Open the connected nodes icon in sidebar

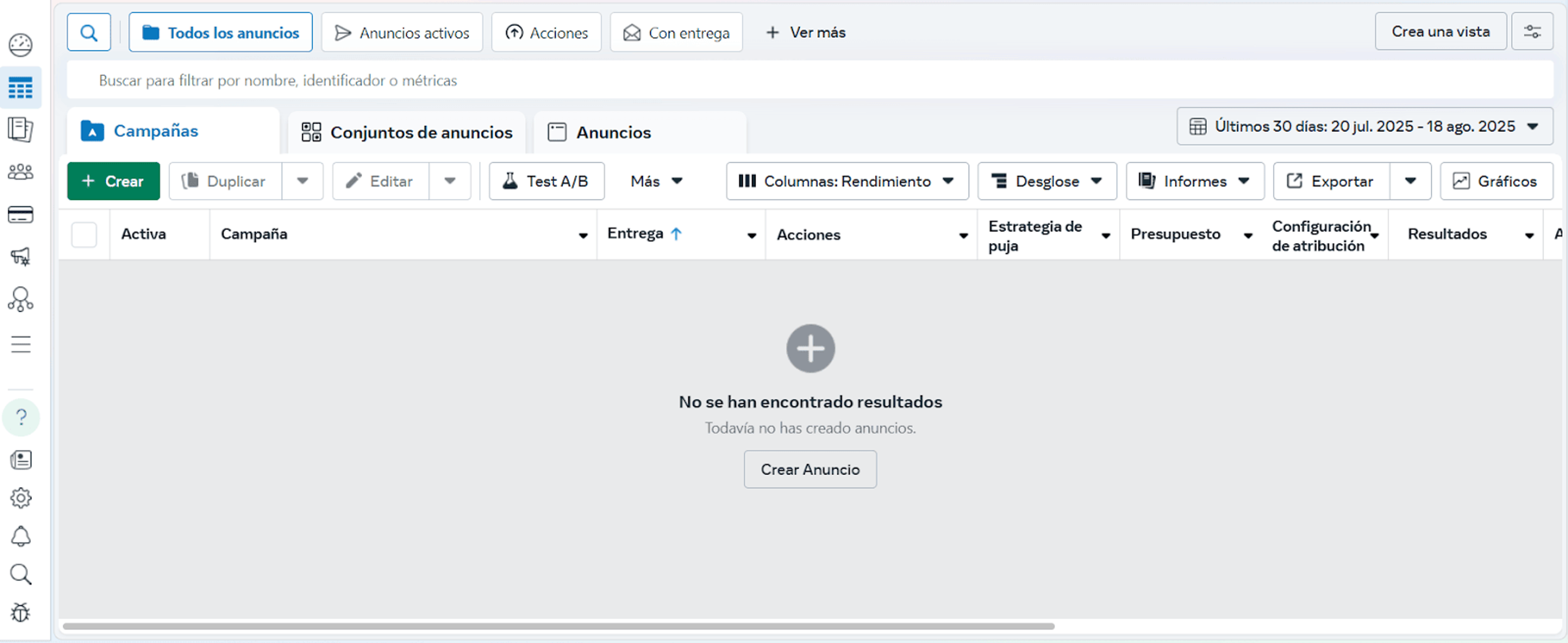point(21,299)
